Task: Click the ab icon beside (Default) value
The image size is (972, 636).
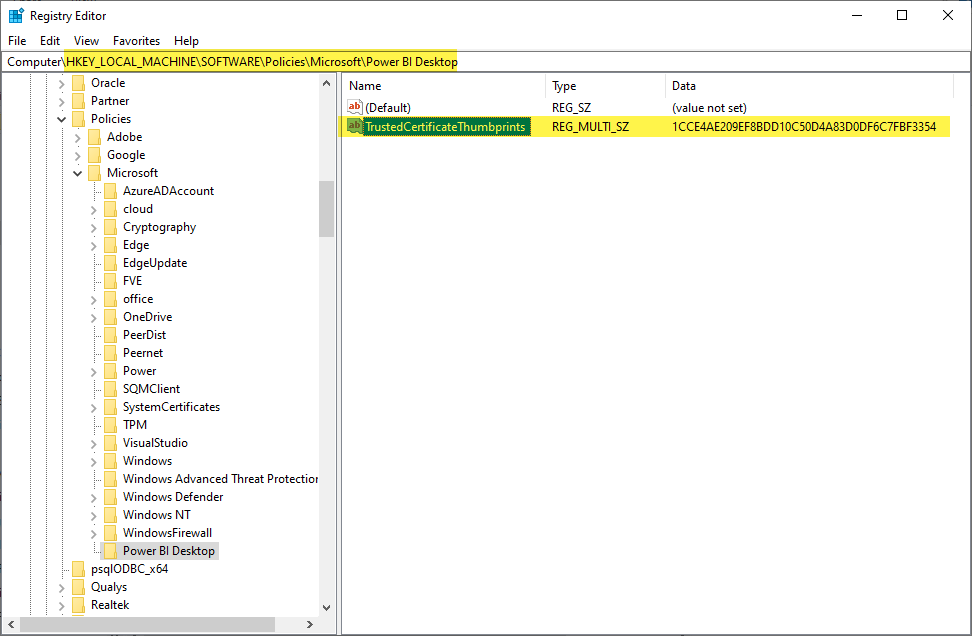Action: click(x=355, y=107)
